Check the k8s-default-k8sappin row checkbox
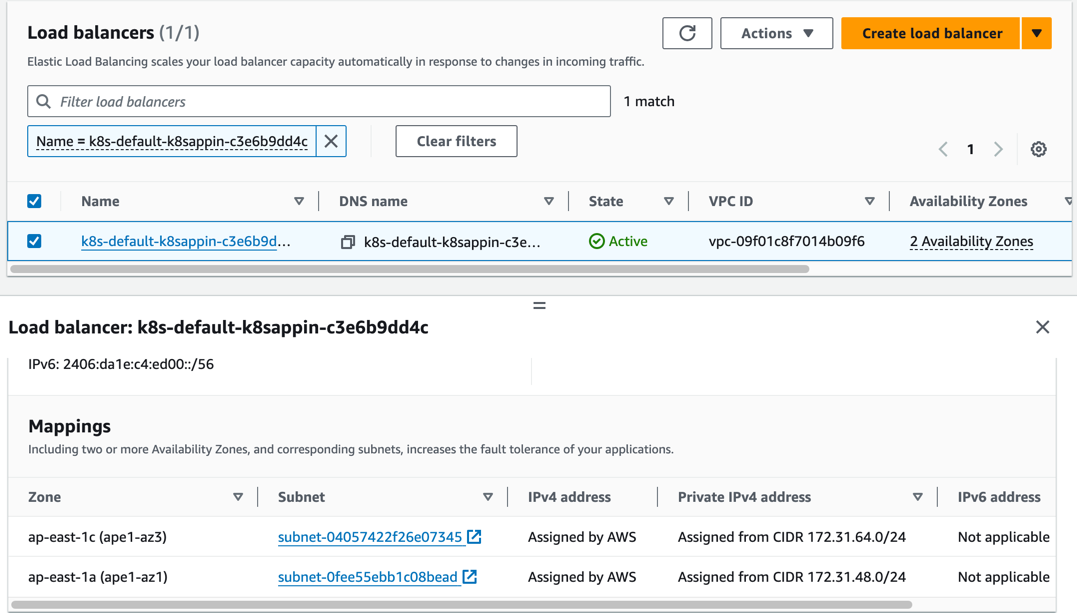Screen dimensions: 1077x613 [x=34, y=241]
